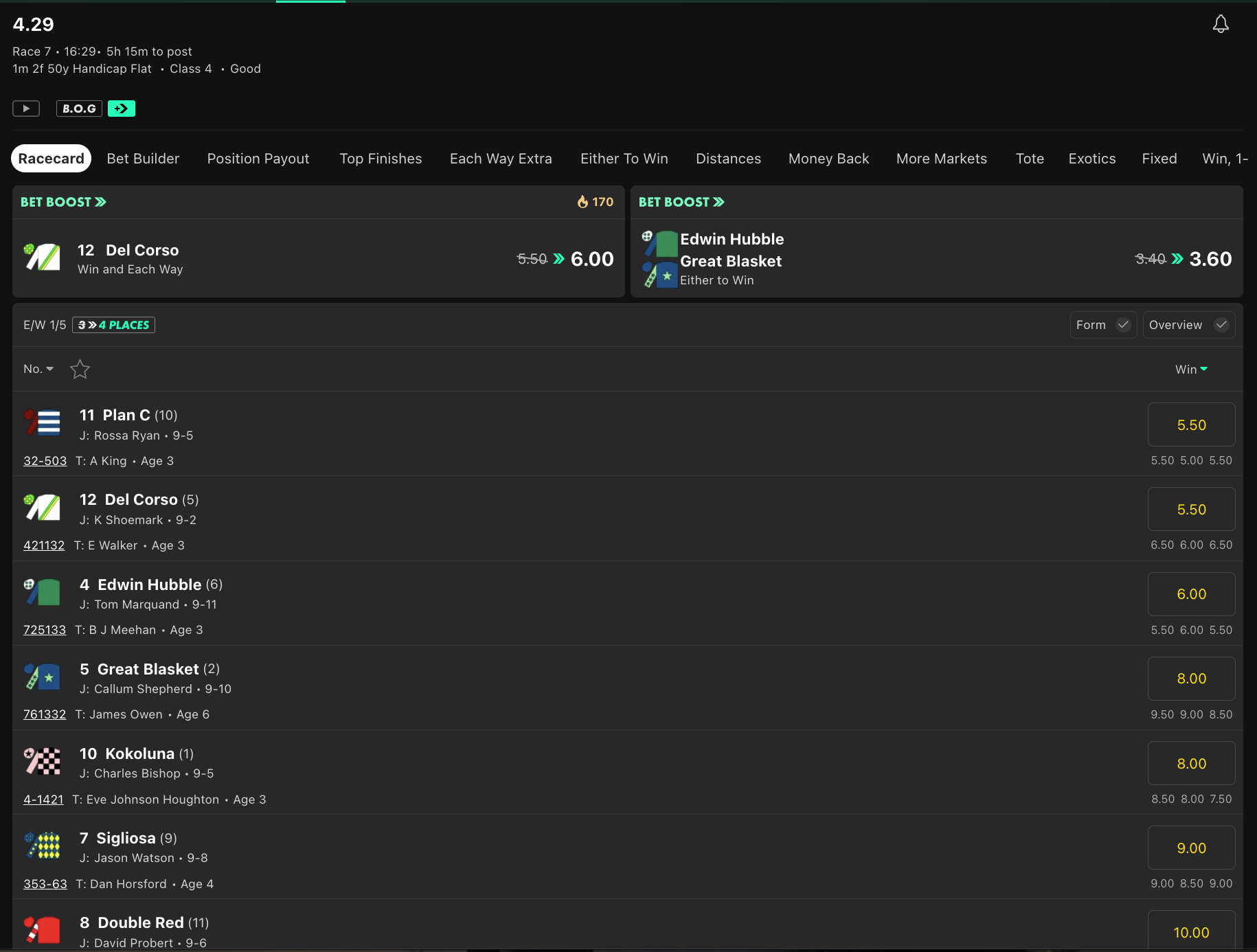The image size is (1257, 952).
Task: Open the No. sort dropdown
Action: (38, 369)
